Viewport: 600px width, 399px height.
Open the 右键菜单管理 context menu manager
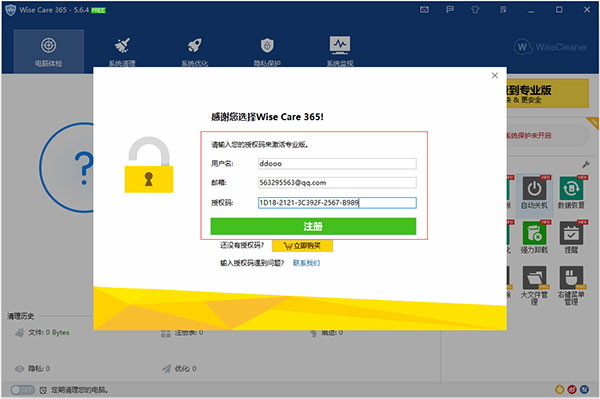coord(571,285)
